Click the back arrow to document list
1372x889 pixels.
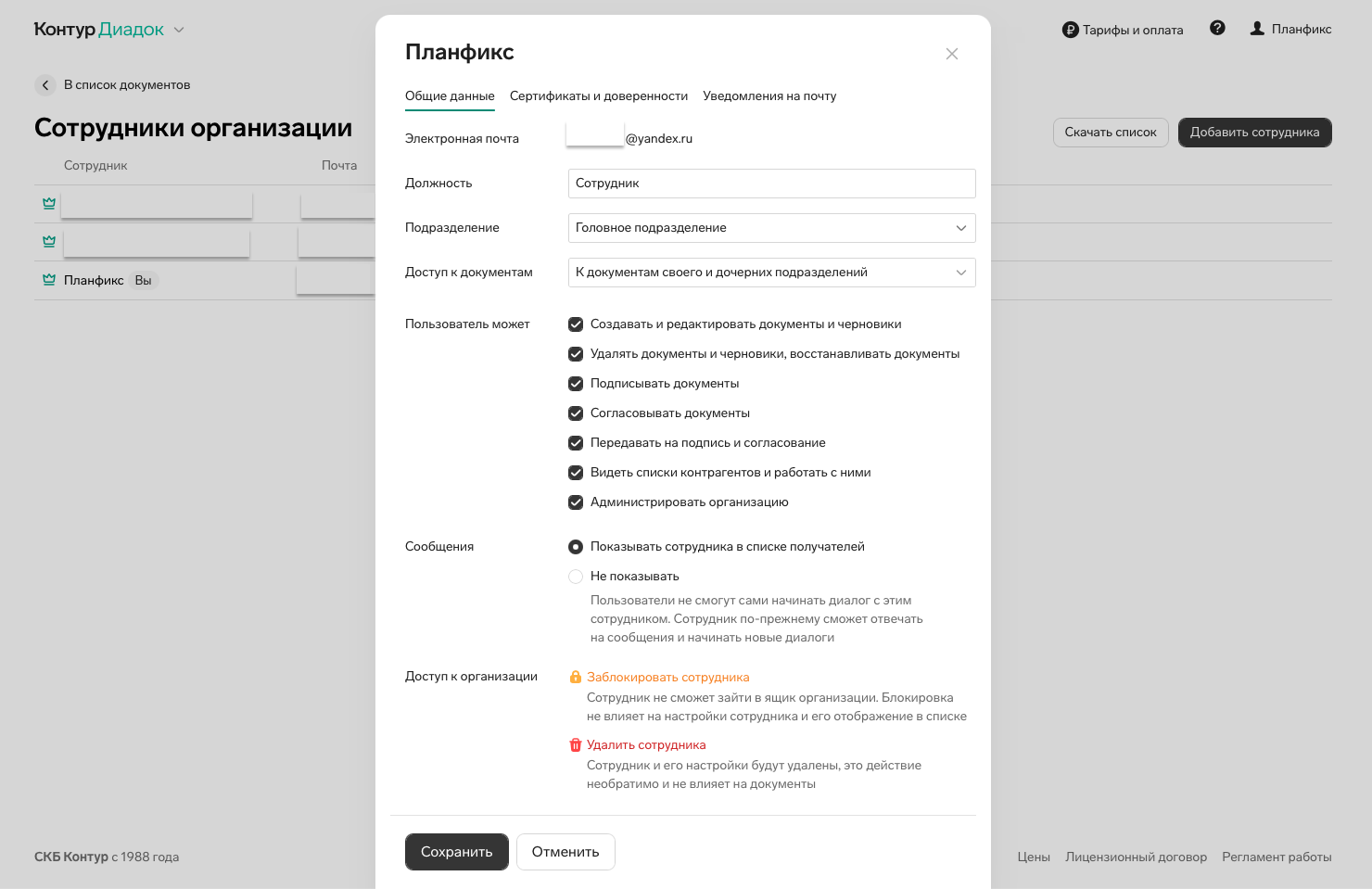45,85
